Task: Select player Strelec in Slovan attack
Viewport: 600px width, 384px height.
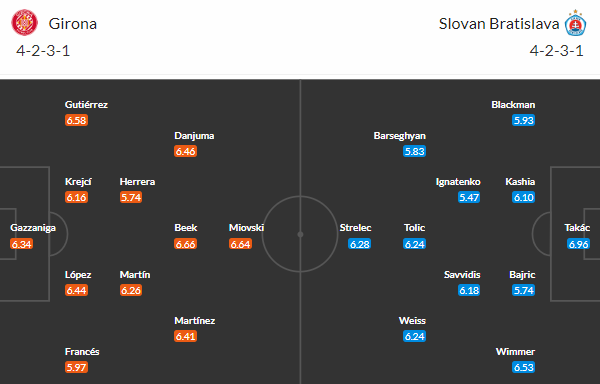Action: tap(355, 228)
